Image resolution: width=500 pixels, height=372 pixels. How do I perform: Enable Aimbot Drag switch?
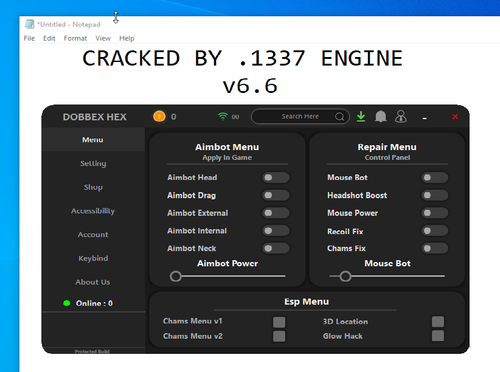(276, 195)
